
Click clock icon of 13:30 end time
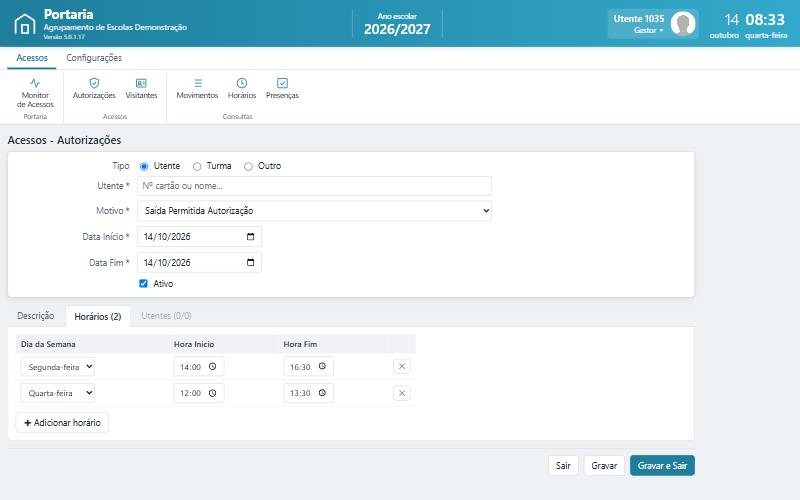(x=322, y=393)
